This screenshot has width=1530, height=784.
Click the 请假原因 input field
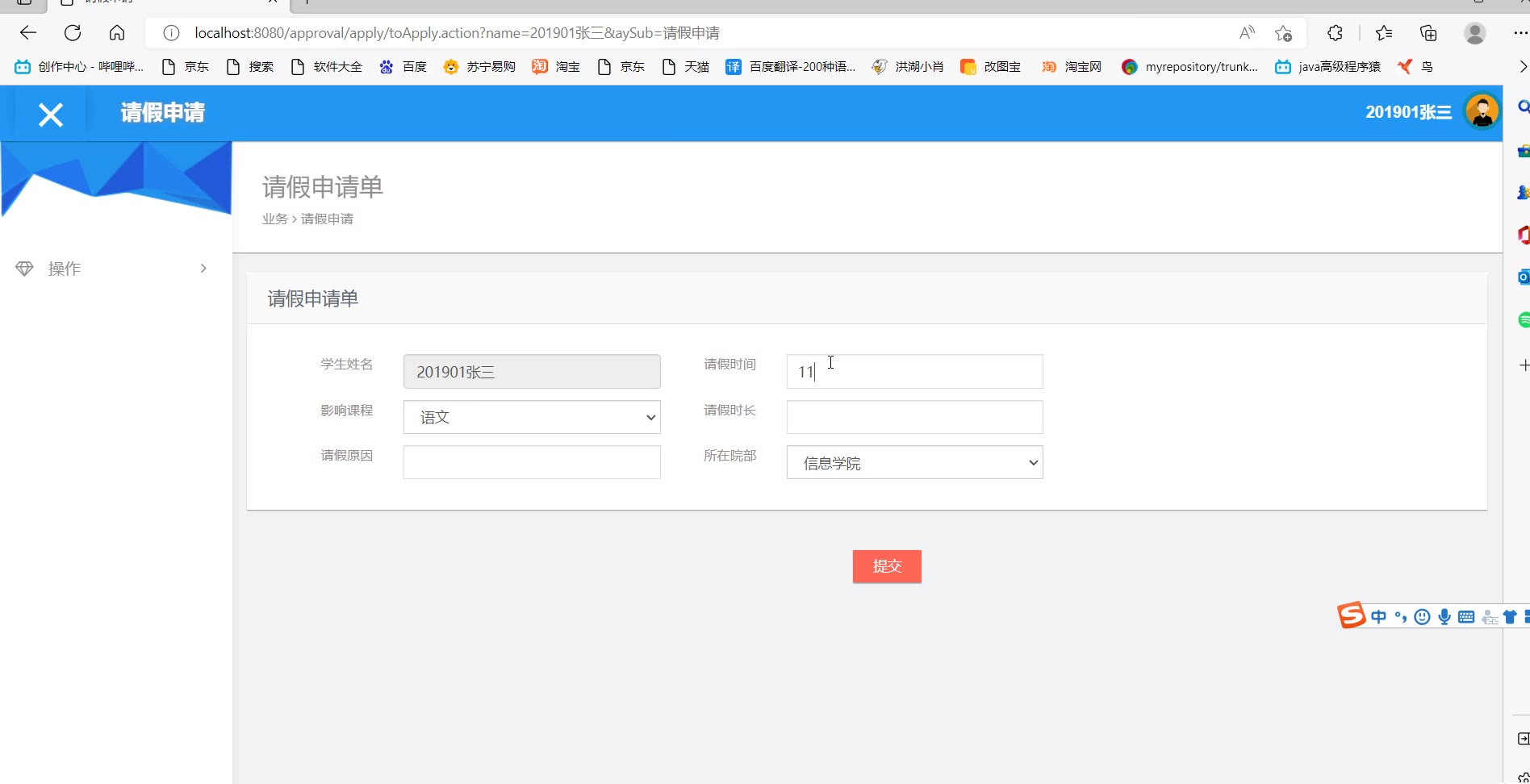[x=532, y=462]
